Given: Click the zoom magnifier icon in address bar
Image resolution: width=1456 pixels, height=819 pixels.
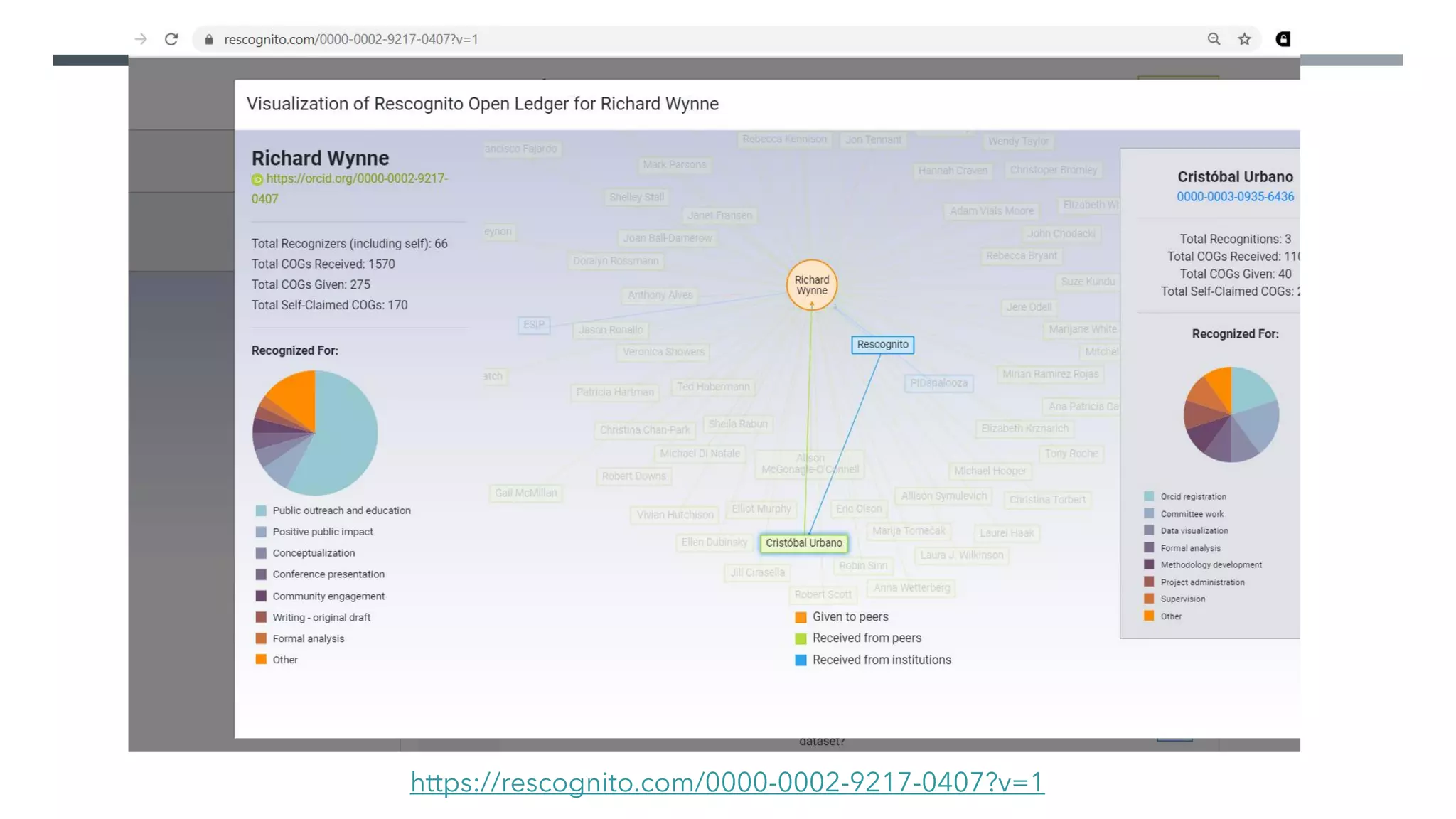Looking at the screenshot, I should (1214, 39).
